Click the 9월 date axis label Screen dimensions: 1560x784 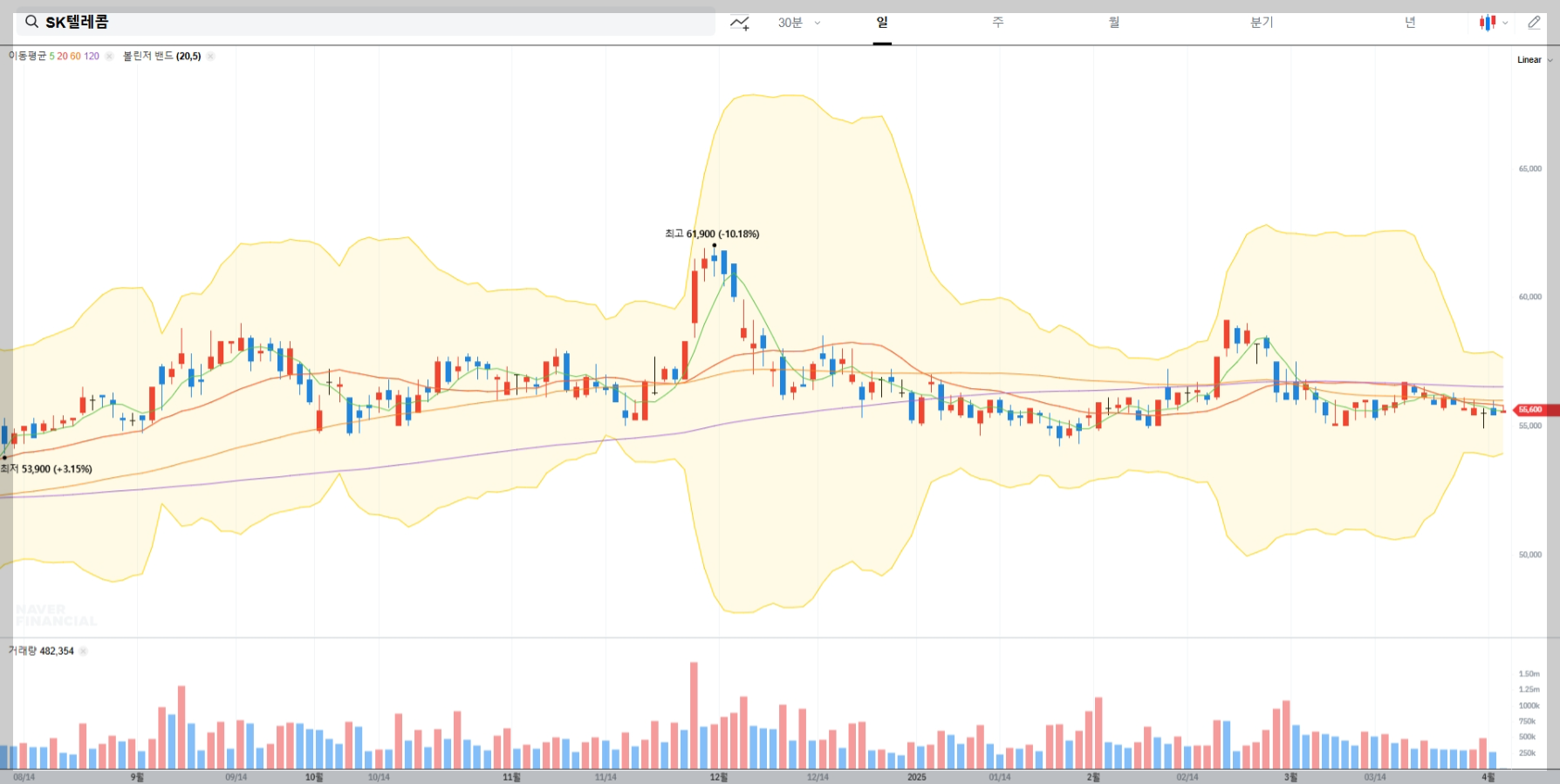[137, 777]
